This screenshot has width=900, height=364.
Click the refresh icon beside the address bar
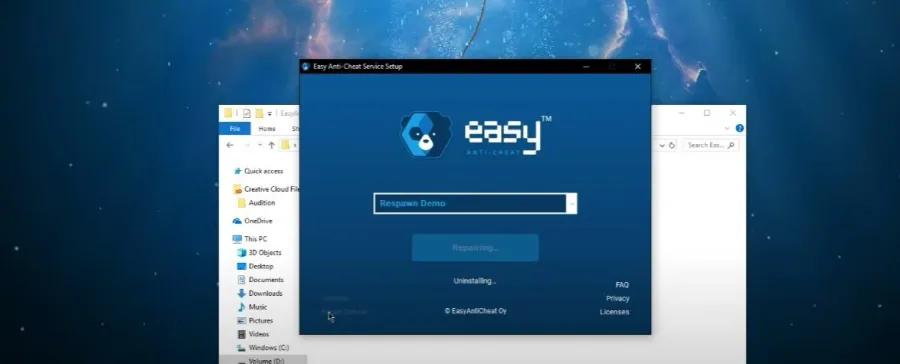click(672, 145)
